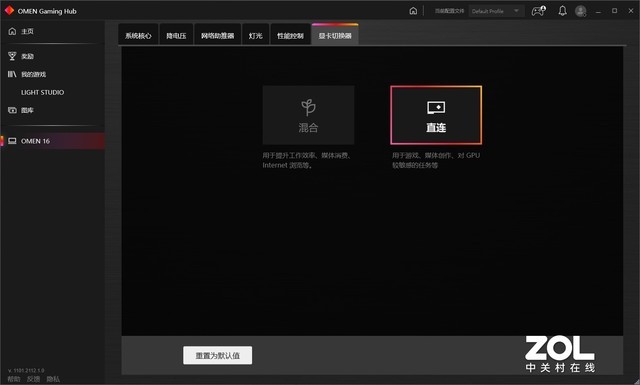Switch to the 灯光 tab
The width and height of the screenshot is (640, 385).
coord(256,36)
